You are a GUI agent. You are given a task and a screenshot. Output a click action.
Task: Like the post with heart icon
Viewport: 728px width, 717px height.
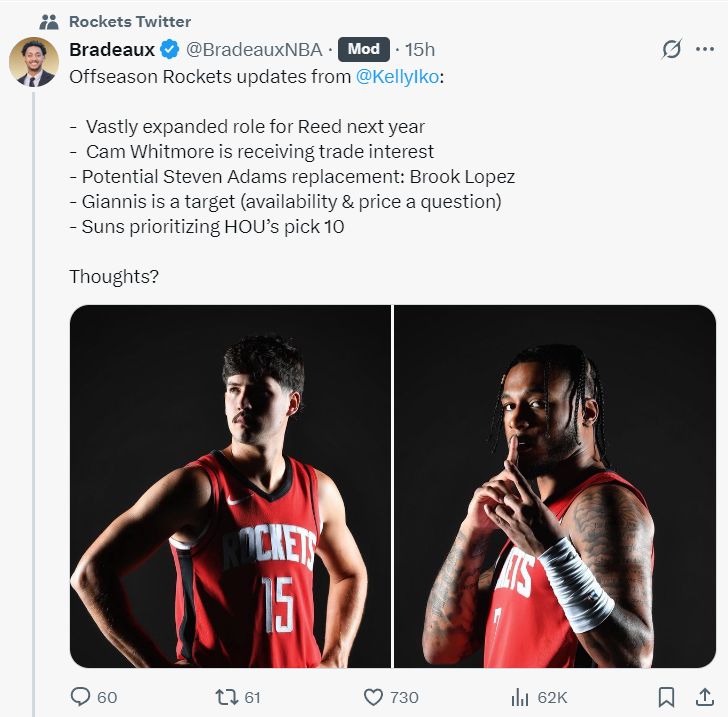point(373,697)
